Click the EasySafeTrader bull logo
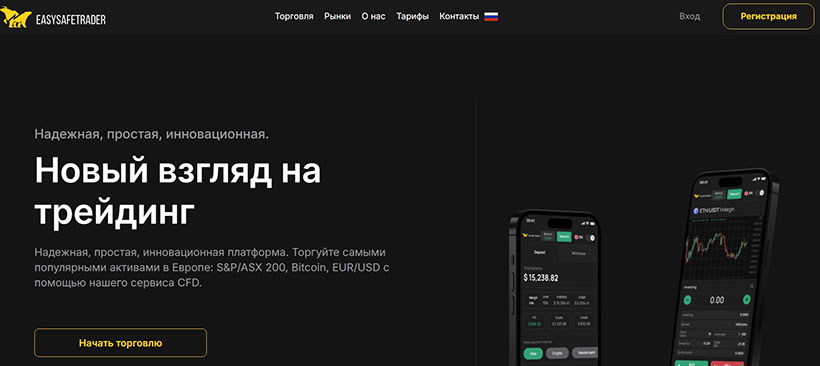This screenshot has height=366, width=820. pos(16,17)
